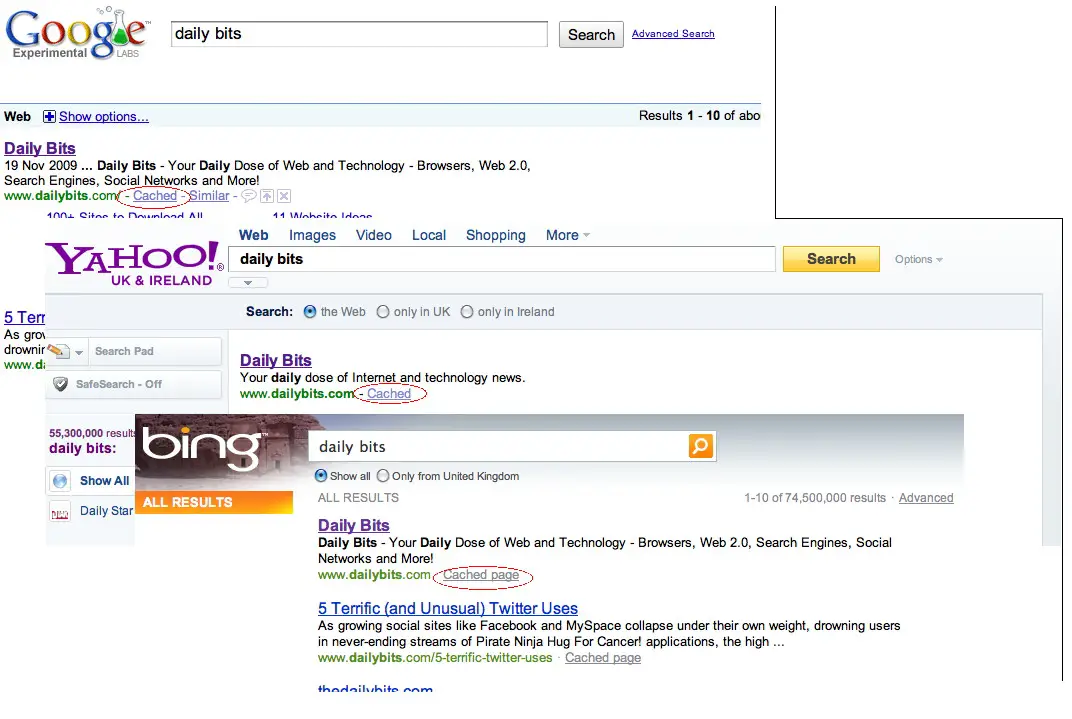Click Bing's orange ALL RESULTS tab
Screen dimensions: 1072x719
(x=214, y=502)
